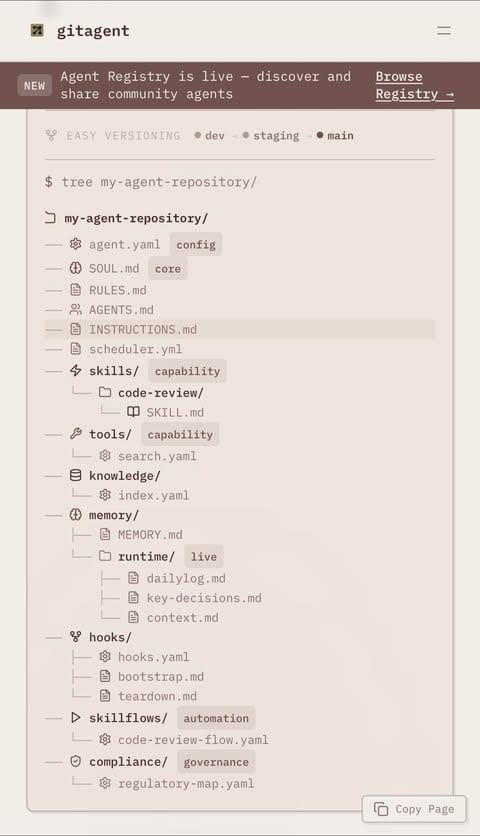This screenshot has width=480, height=836.
Task: Click the database icon for knowledge/
Action: pos(76,476)
